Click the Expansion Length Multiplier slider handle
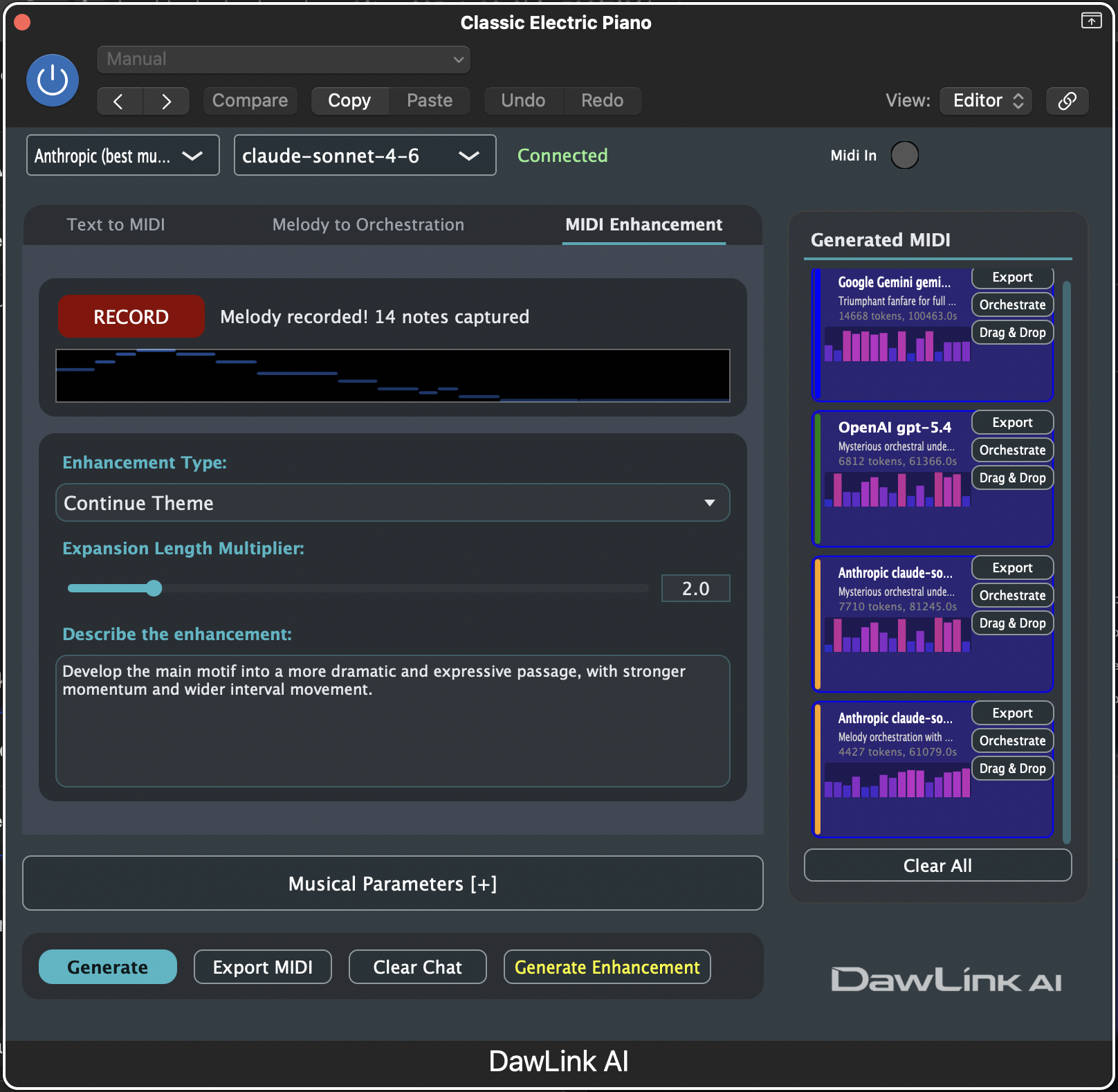The width and height of the screenshot is (1118, 1092). point(154,588)
